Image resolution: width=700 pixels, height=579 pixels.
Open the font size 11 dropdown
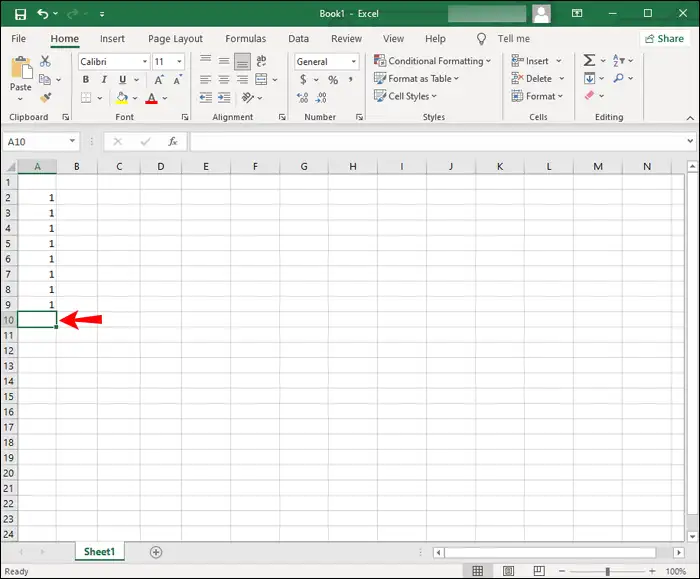pyautogui.click(x=179, y=62)
